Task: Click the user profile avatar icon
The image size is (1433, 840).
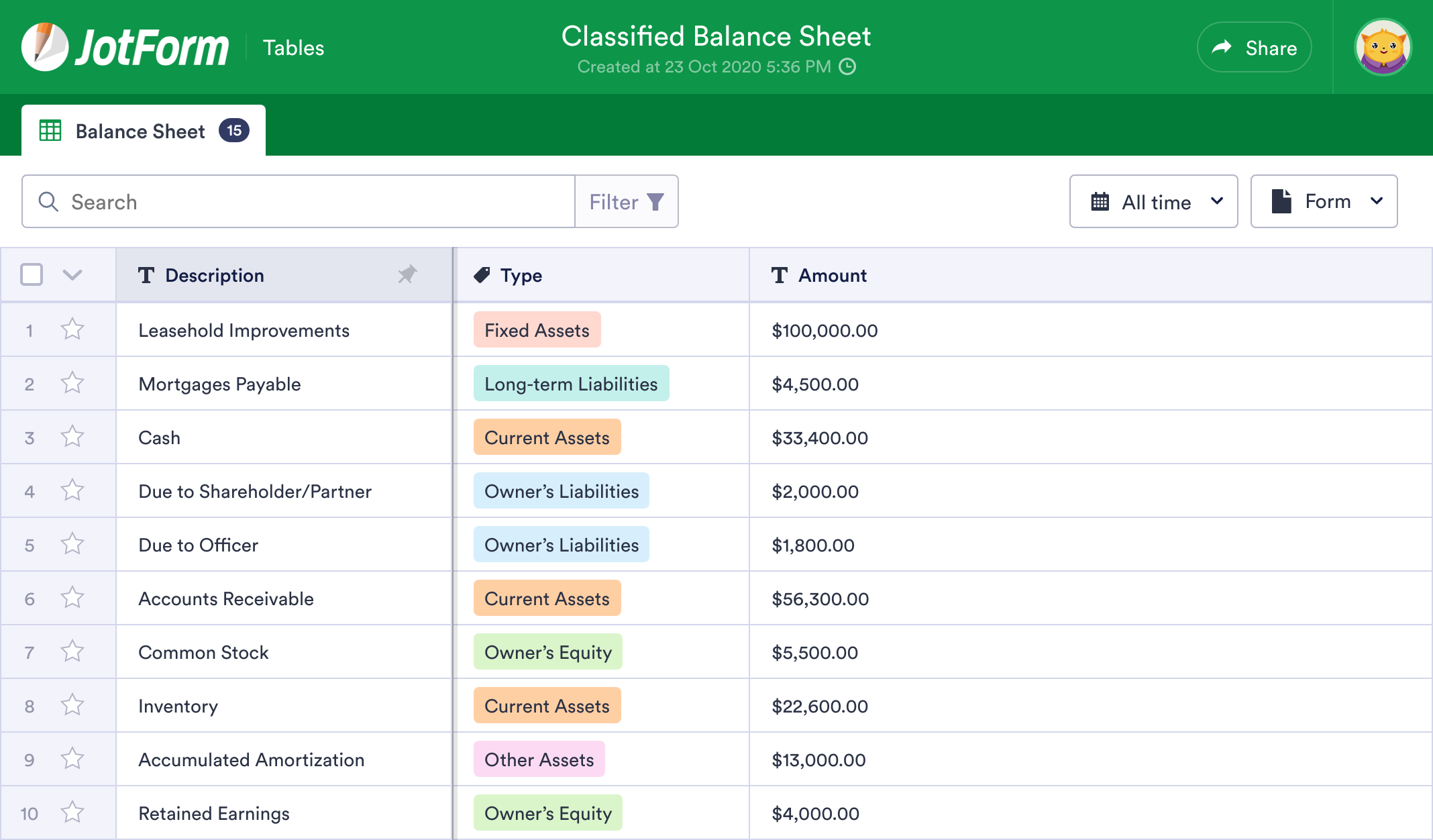Action: 1385,46
